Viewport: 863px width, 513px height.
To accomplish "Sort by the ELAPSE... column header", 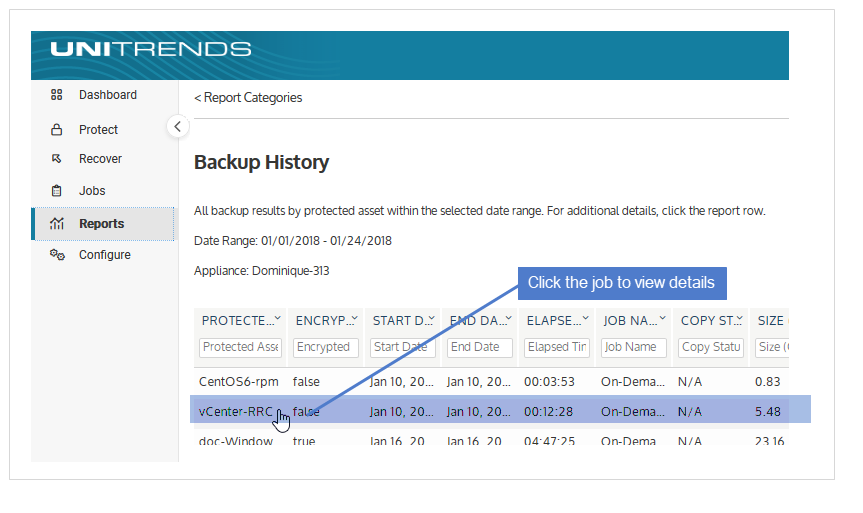I will (552, 321).
